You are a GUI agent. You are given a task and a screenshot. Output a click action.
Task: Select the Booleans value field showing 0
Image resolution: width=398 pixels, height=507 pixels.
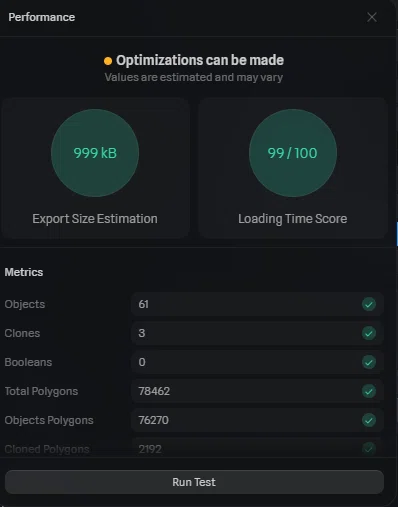257,362
